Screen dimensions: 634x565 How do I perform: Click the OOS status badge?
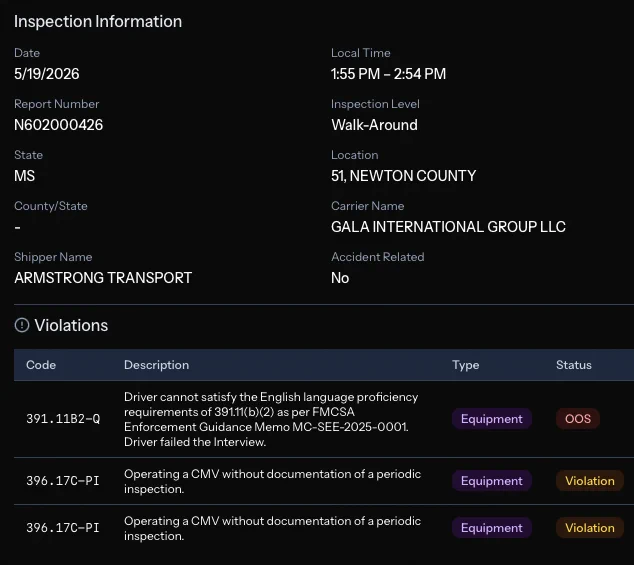[577, 419]
